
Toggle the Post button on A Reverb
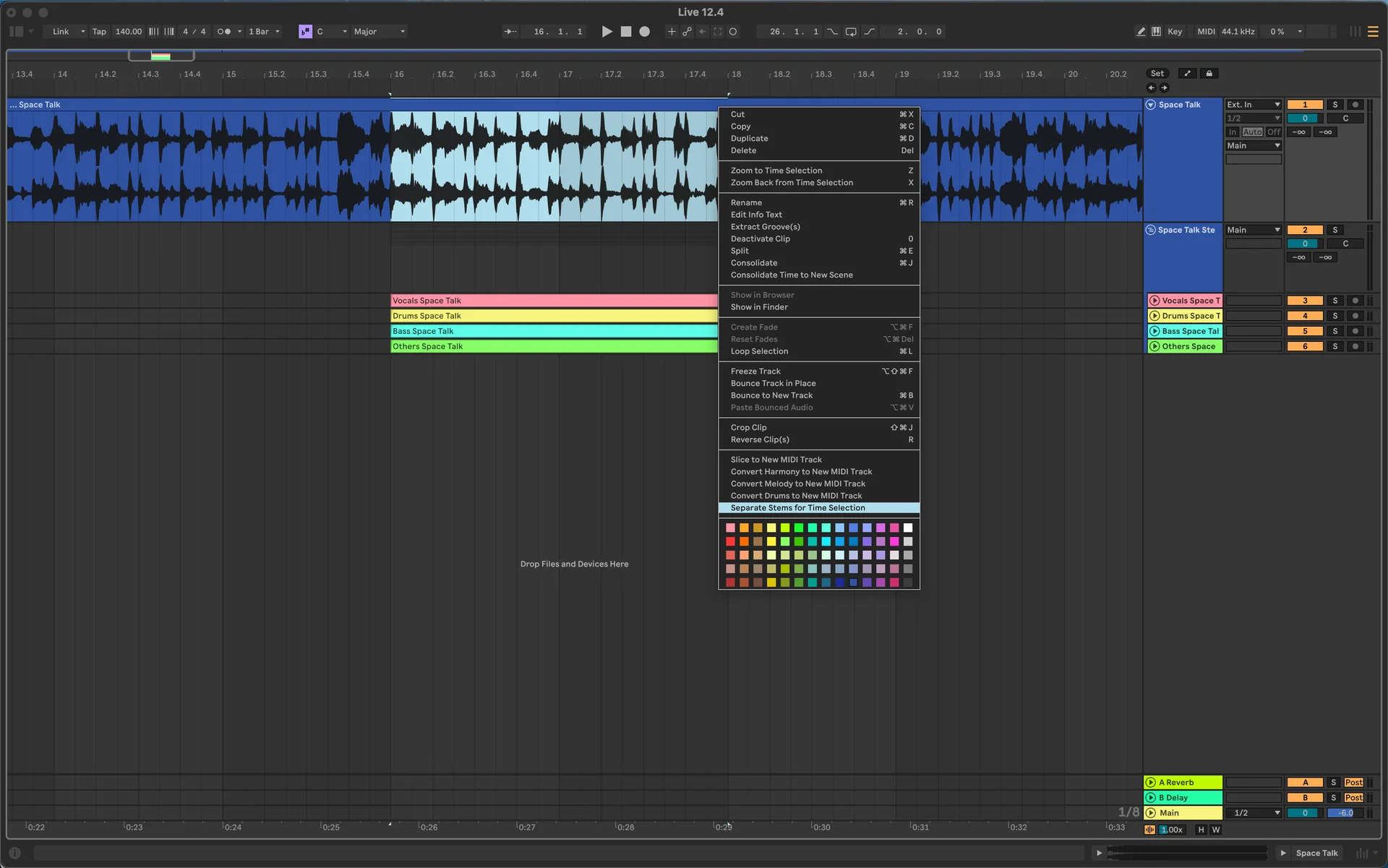point(1354,783)
